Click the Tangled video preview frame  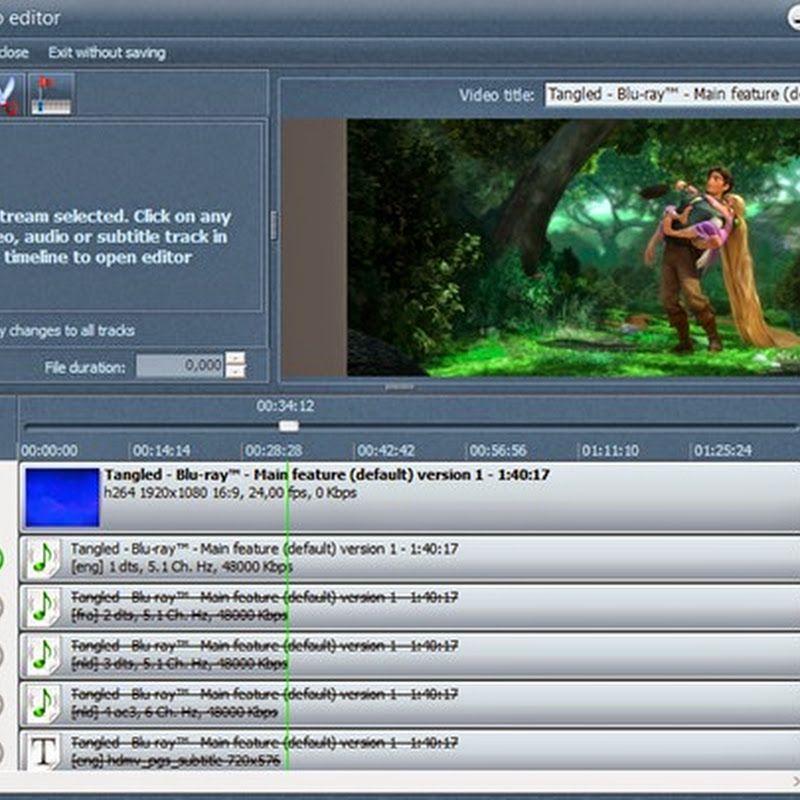(x=573, y=248)
